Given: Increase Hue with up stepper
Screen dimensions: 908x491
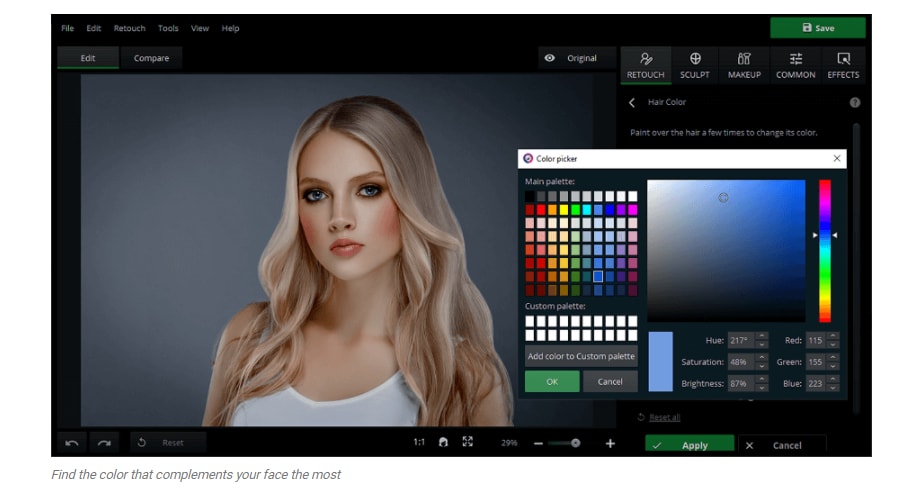Looking at the screenshot, I should click(762, 336).
